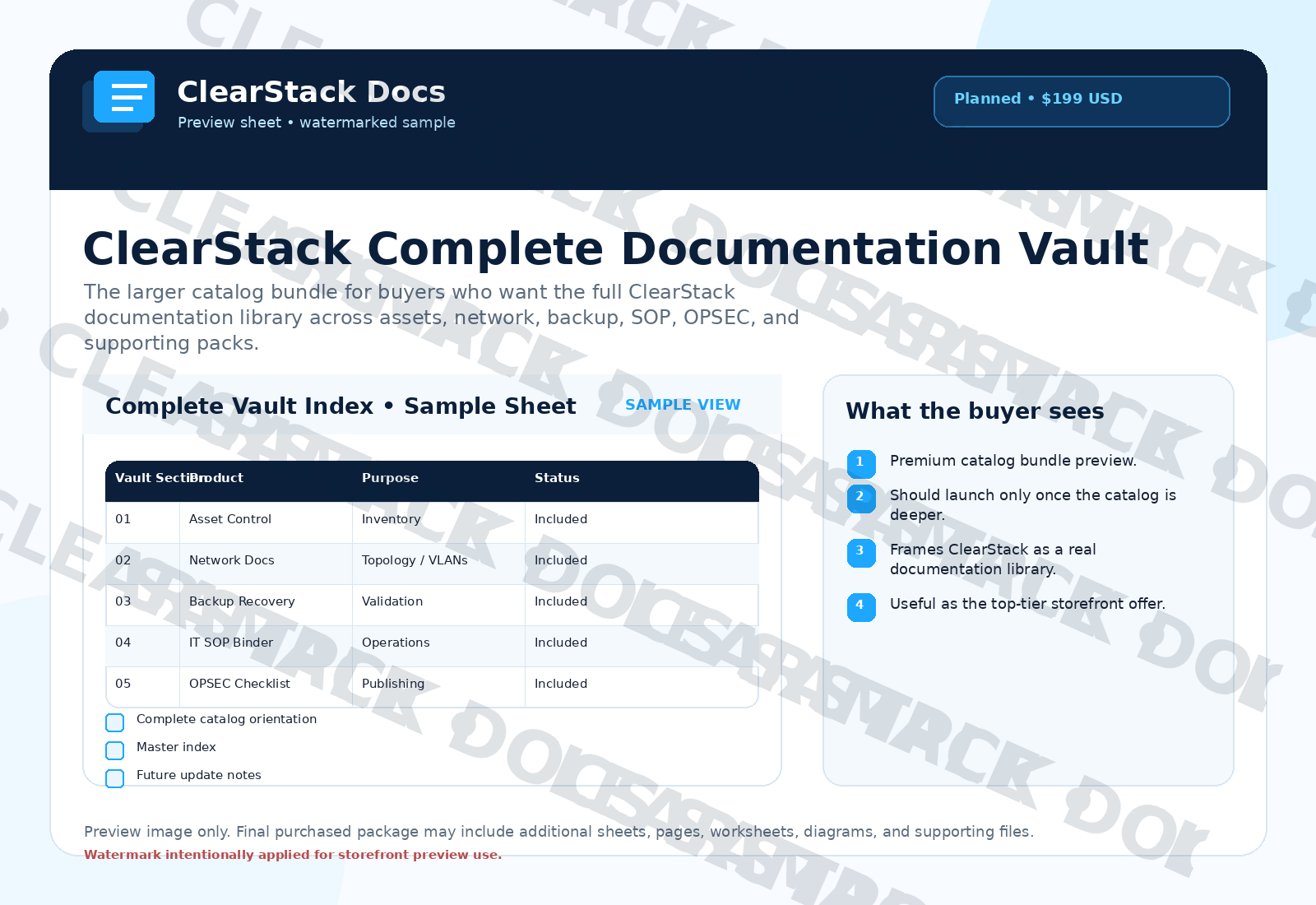Click the number 4 step badge

pyautogui.click(x=861, y=606)
